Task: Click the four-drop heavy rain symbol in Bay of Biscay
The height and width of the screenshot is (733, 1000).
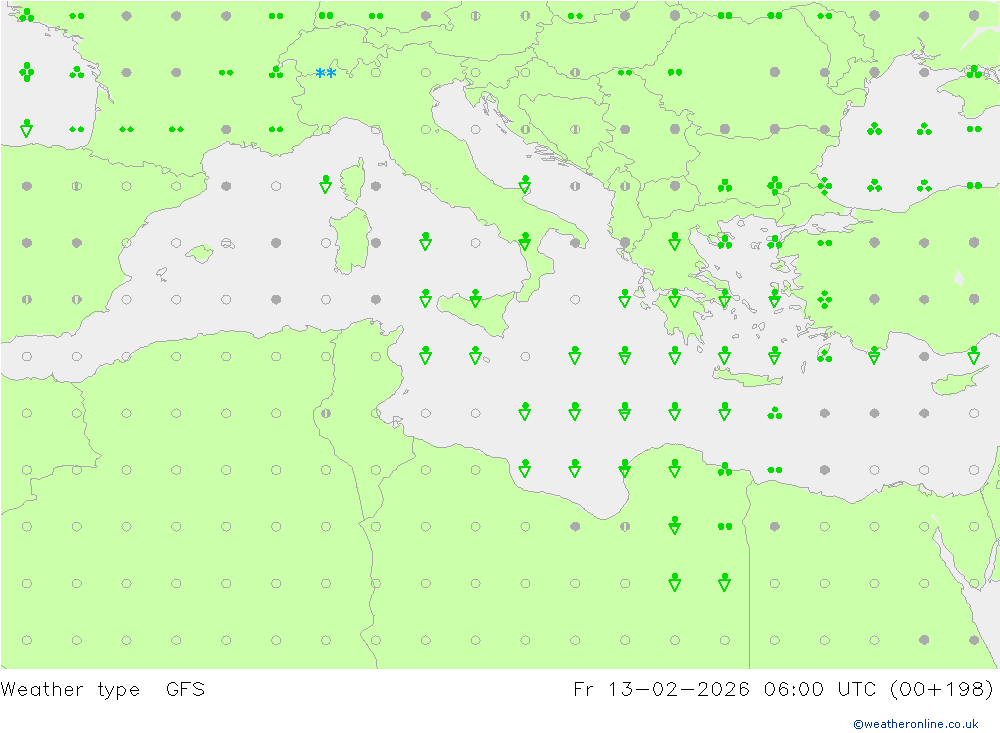Action: point(27,72)
